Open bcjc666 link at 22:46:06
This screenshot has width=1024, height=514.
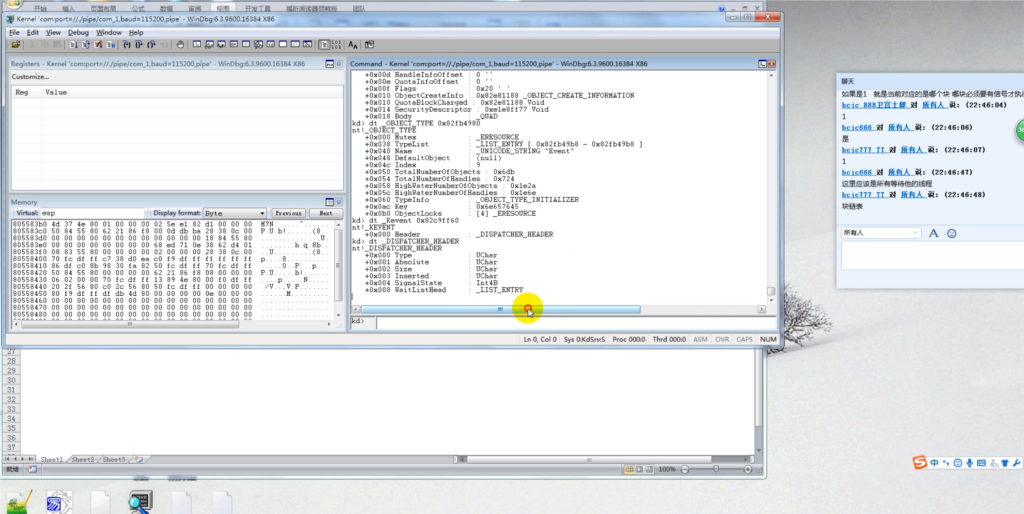pos(857,127)
